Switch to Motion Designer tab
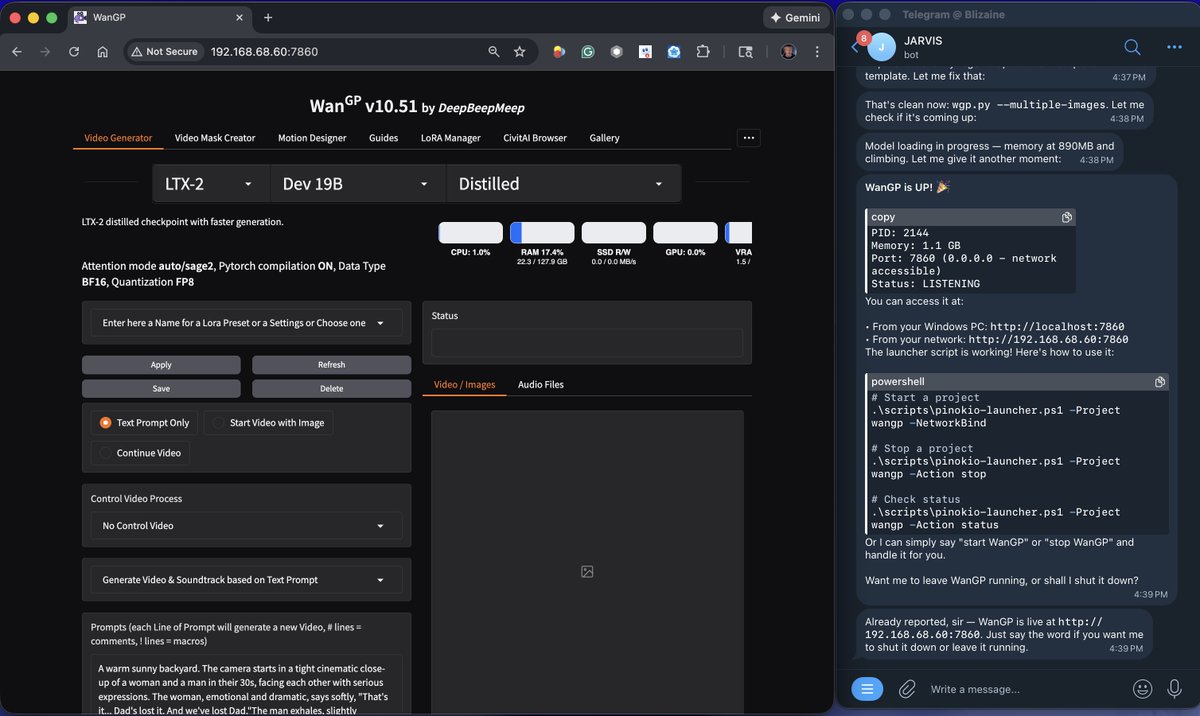Image resolution: width=1200 pixels, height=716 pixels. click(x=312, y=138)
